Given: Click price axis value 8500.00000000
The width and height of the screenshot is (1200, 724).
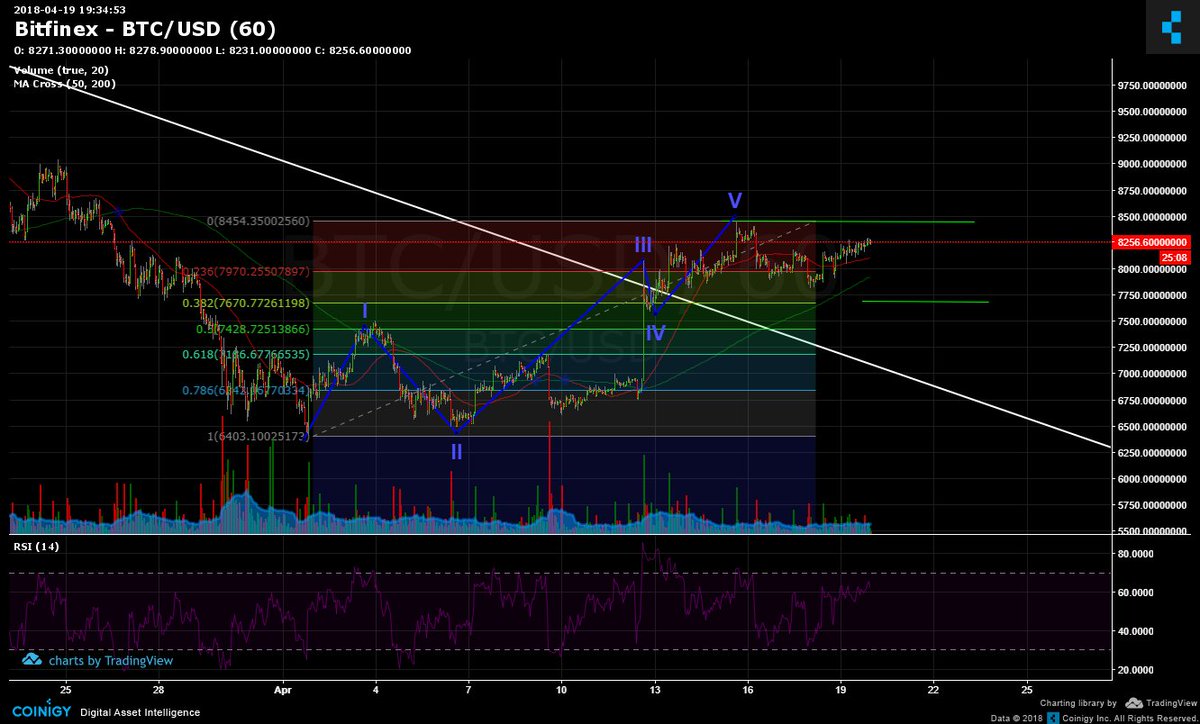Looking at the screenshot, I should (1153, 217).
